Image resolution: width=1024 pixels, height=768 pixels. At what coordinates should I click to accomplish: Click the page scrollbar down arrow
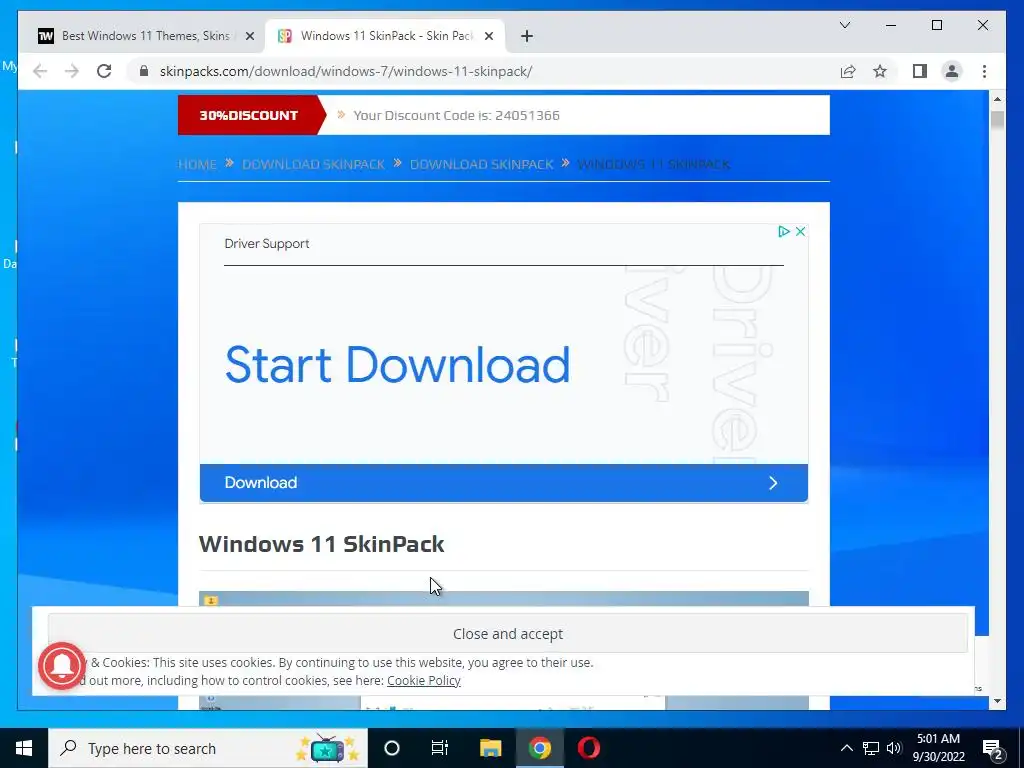997,701
